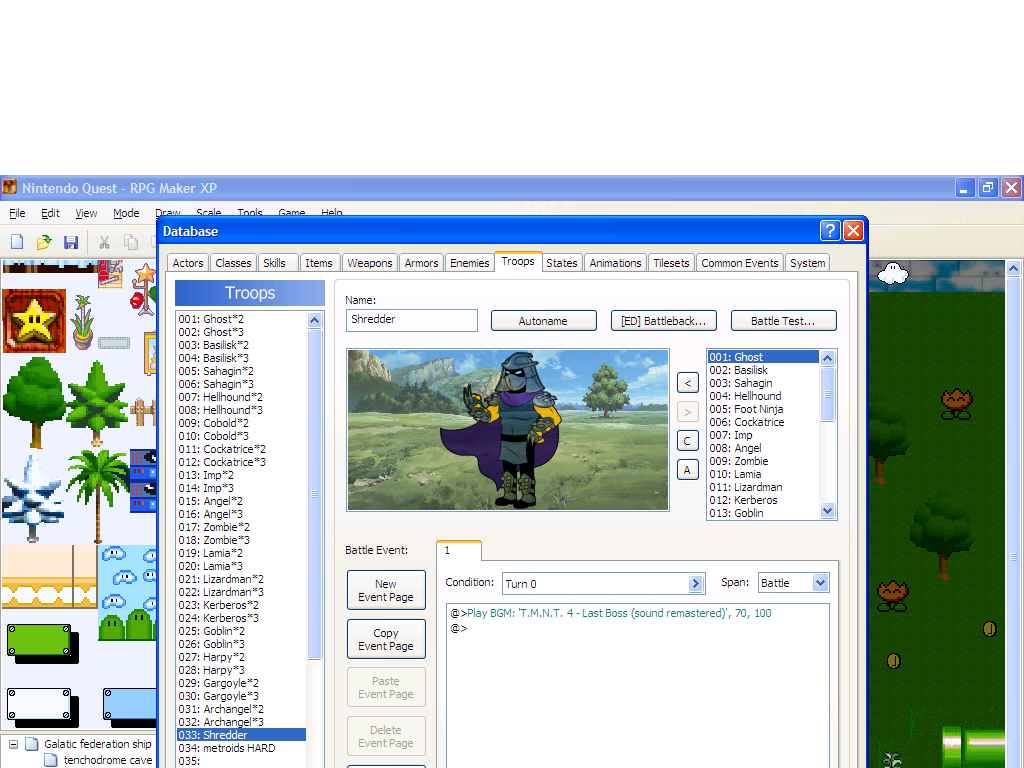The image size is (1024, 768).
Task: Click the [ED] Battleback... button
Action: pyautogui.click(x=664, y=321)
